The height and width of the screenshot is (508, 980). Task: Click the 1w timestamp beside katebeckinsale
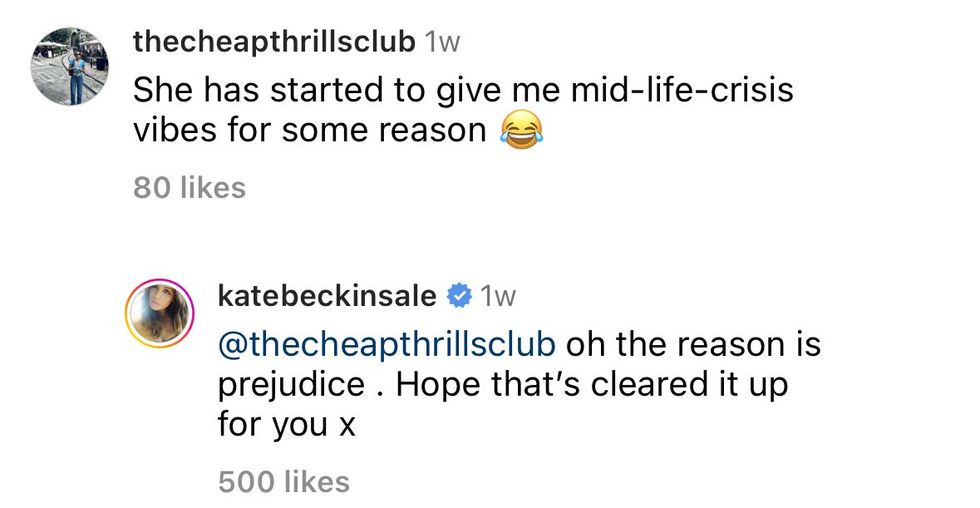498,297
